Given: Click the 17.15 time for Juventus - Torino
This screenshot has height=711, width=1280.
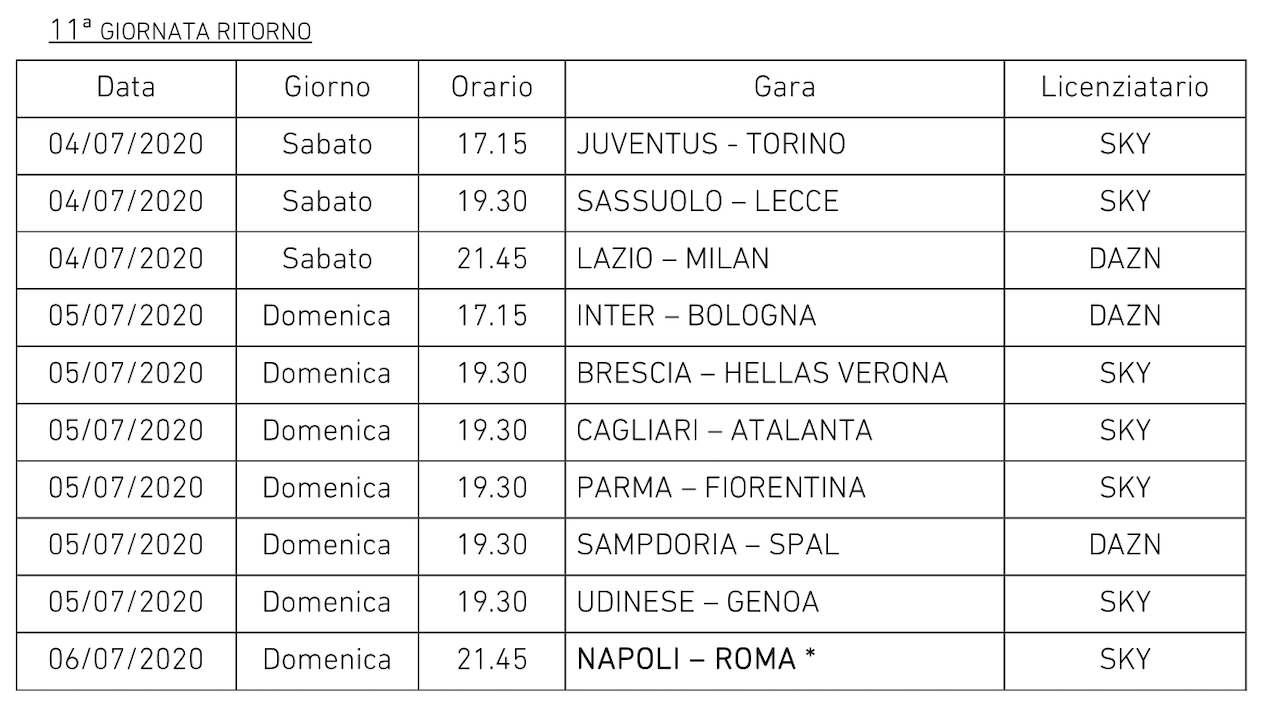Looking at the screenshot, I should pyautogui.click(x=491, y=144).
